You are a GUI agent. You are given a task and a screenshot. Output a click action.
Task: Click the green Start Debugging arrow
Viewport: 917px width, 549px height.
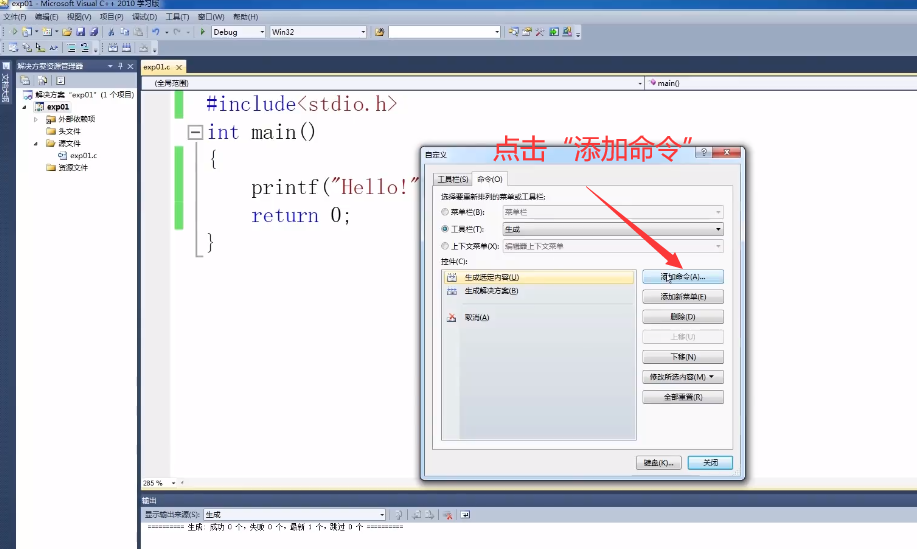(x=202, y=32)
